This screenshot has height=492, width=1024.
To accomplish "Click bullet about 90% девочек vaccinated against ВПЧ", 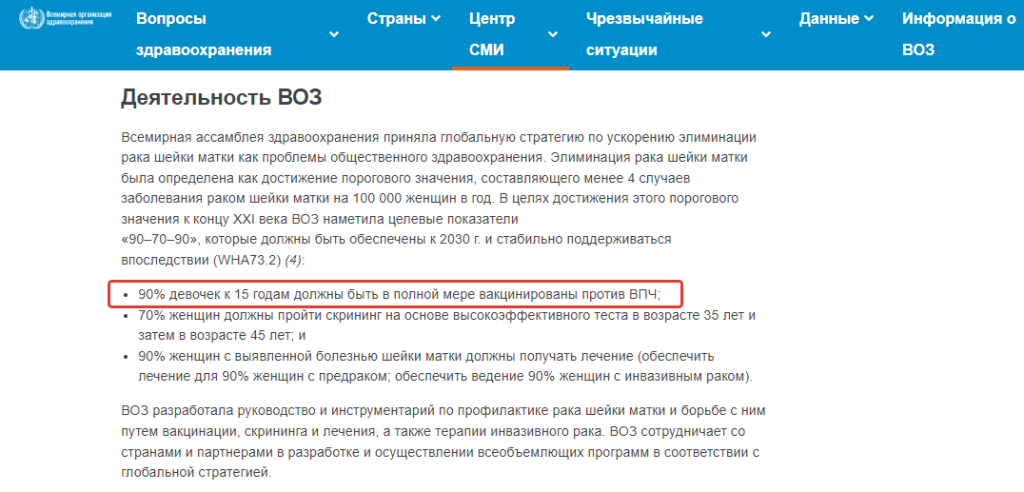I will click(x=400, y=294).
